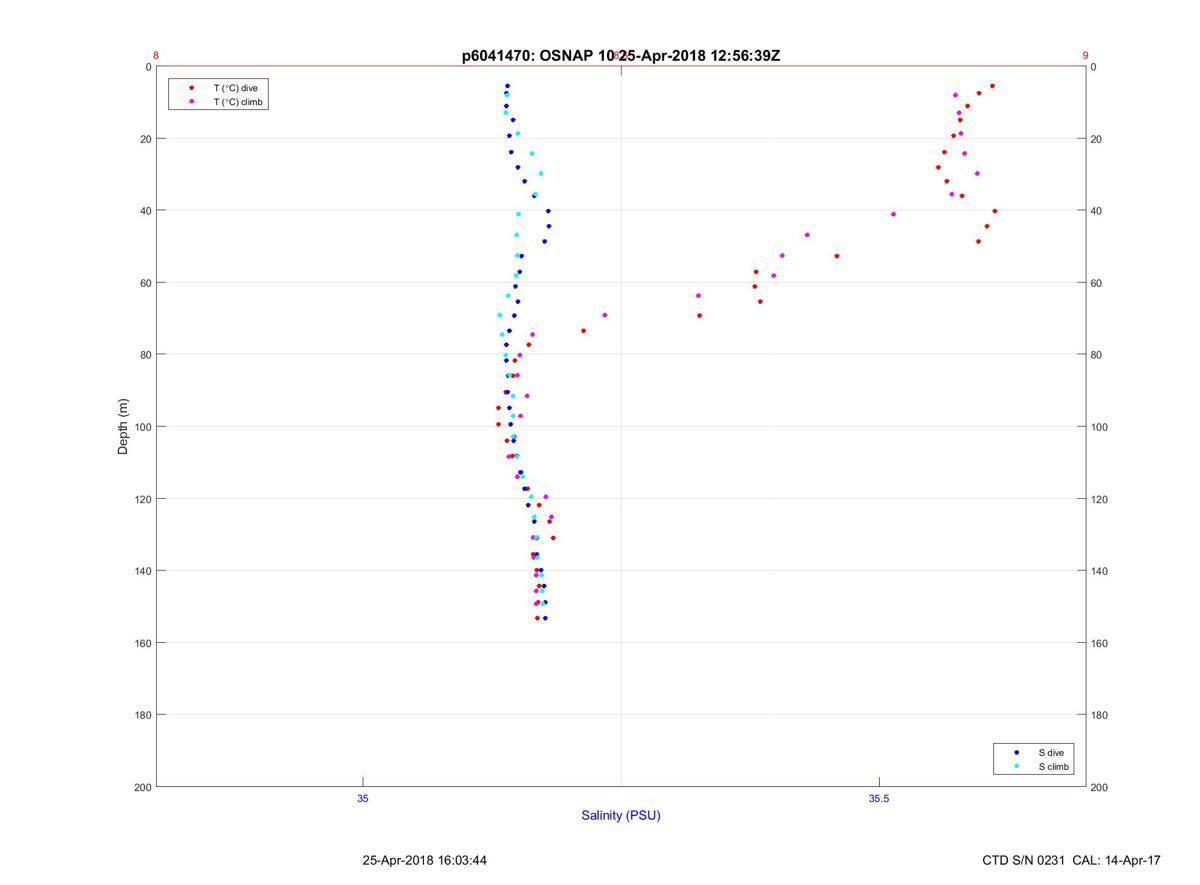Click the left-axis depth tick '0'
Image resolution: width=1200 pixels, height=885 pixels.
(148, 67)
